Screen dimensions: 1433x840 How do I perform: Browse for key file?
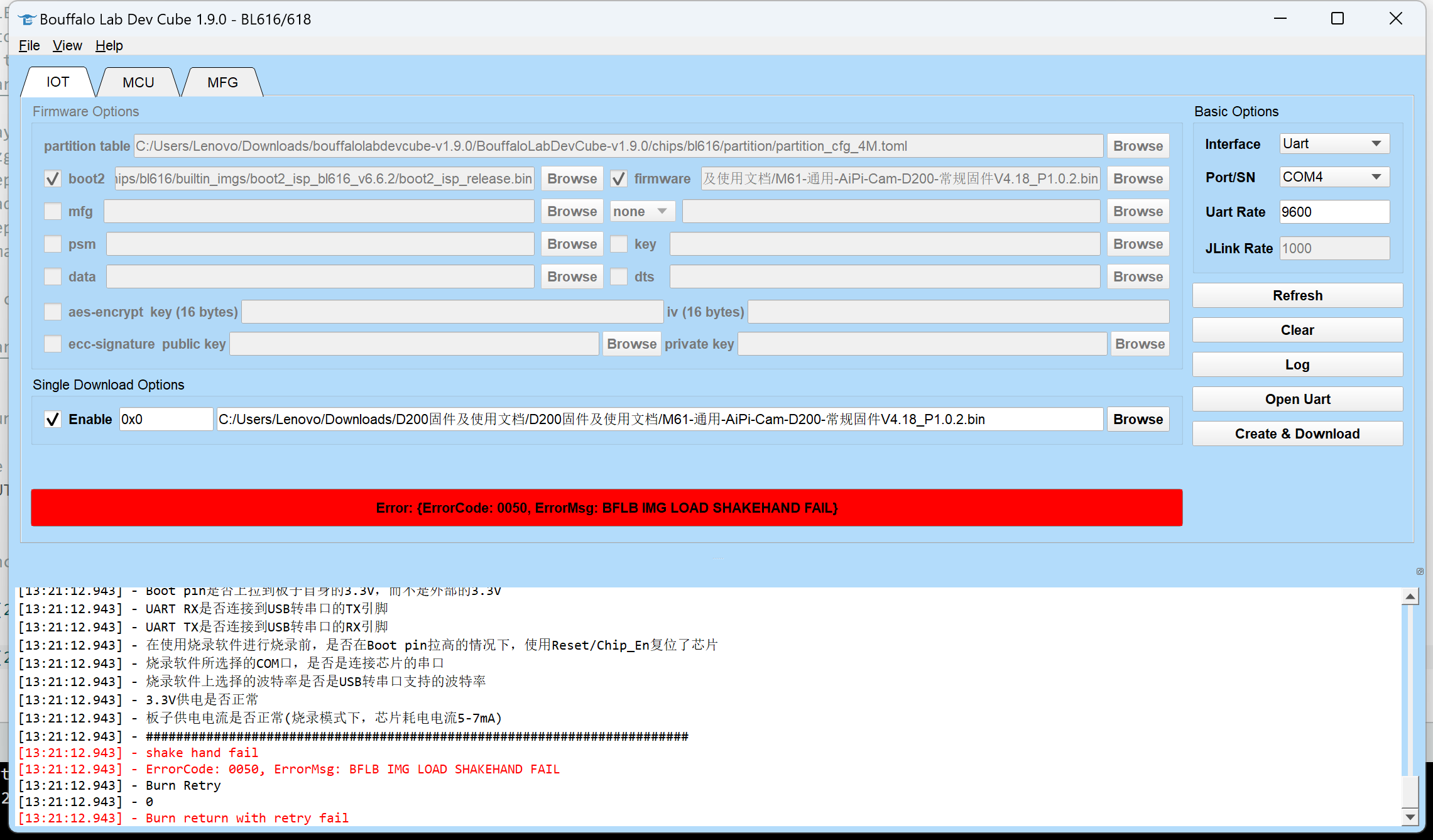1138,244
